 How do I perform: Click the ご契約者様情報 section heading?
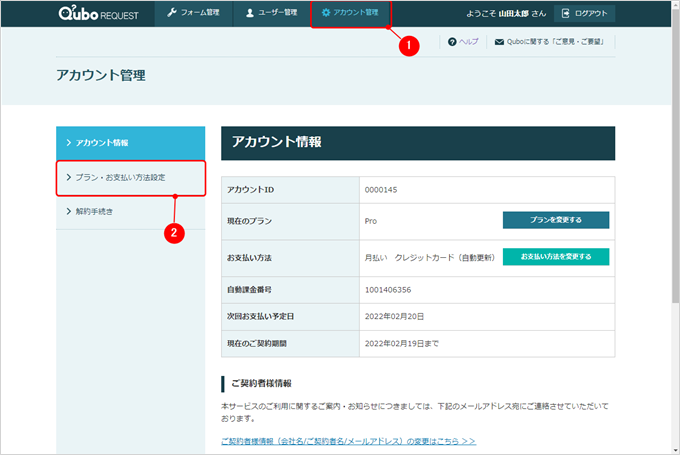pyautogui.click(x=261, y=383)
